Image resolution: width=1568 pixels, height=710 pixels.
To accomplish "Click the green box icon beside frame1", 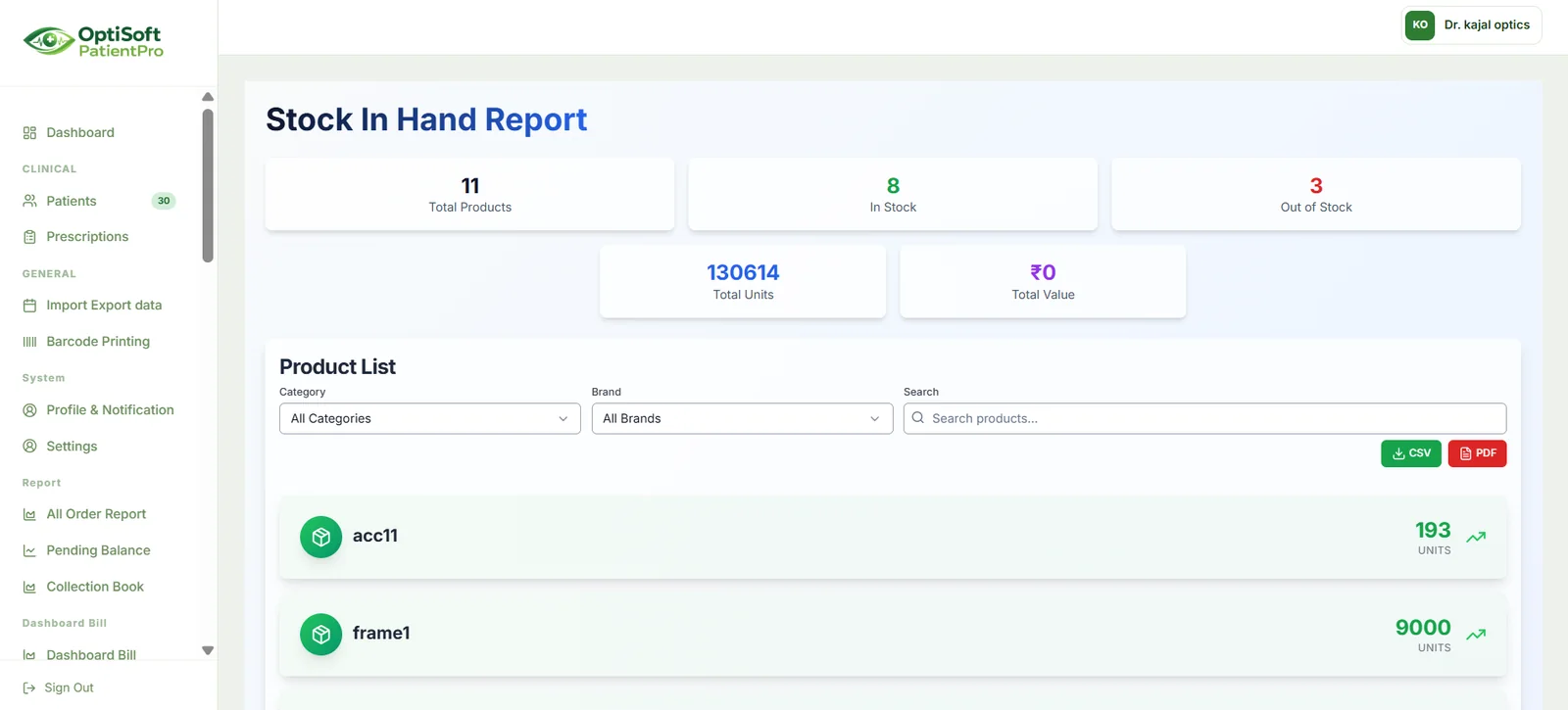I will point(320,635).
